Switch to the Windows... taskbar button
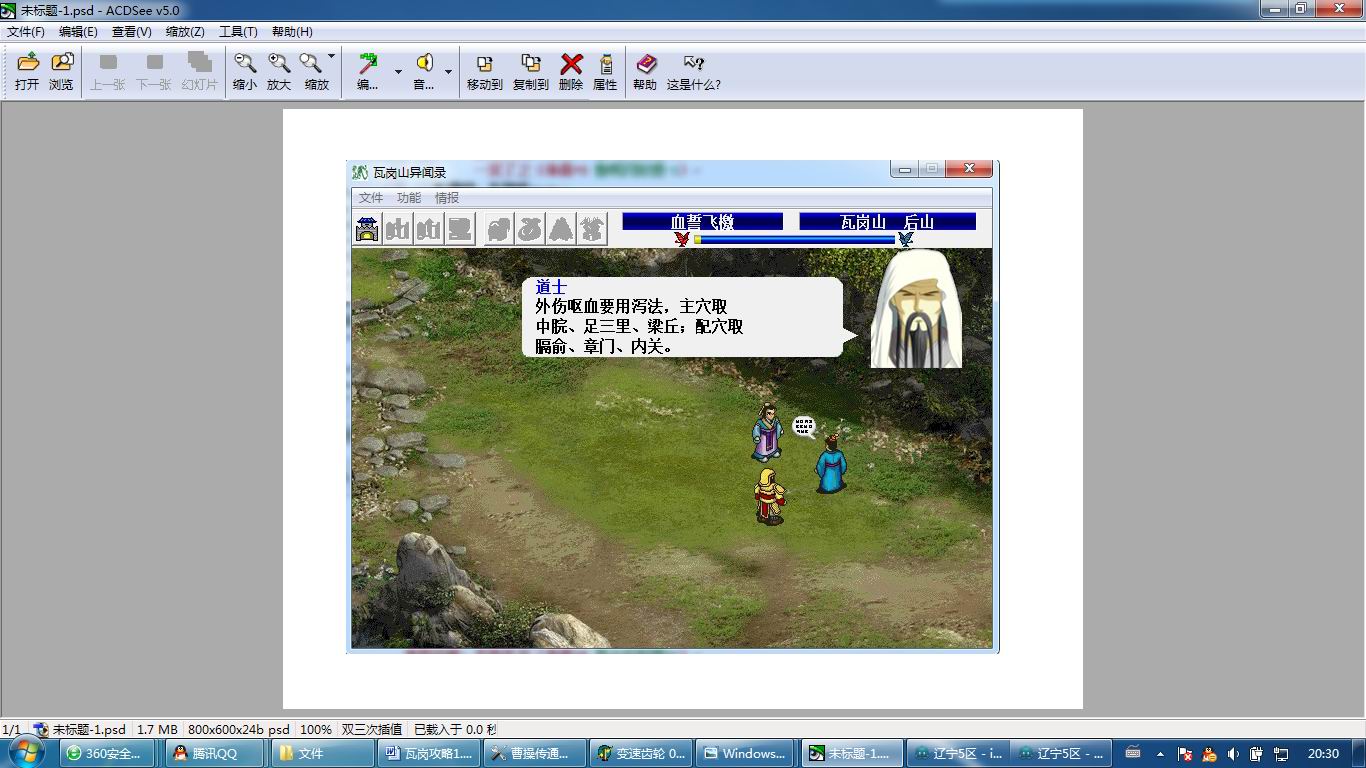 747,754
